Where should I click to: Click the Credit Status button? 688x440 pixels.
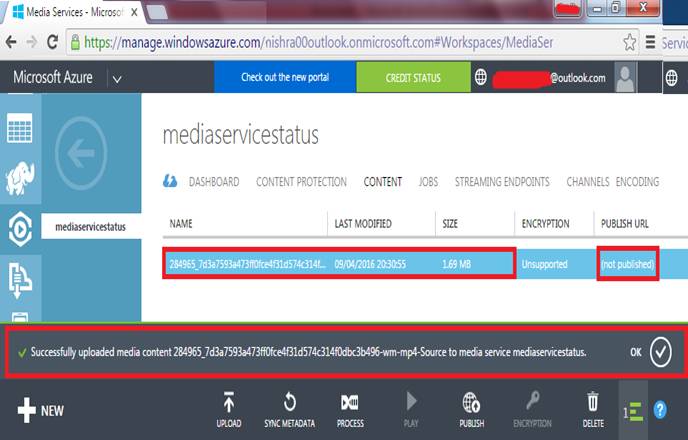[x=413, y=77]
